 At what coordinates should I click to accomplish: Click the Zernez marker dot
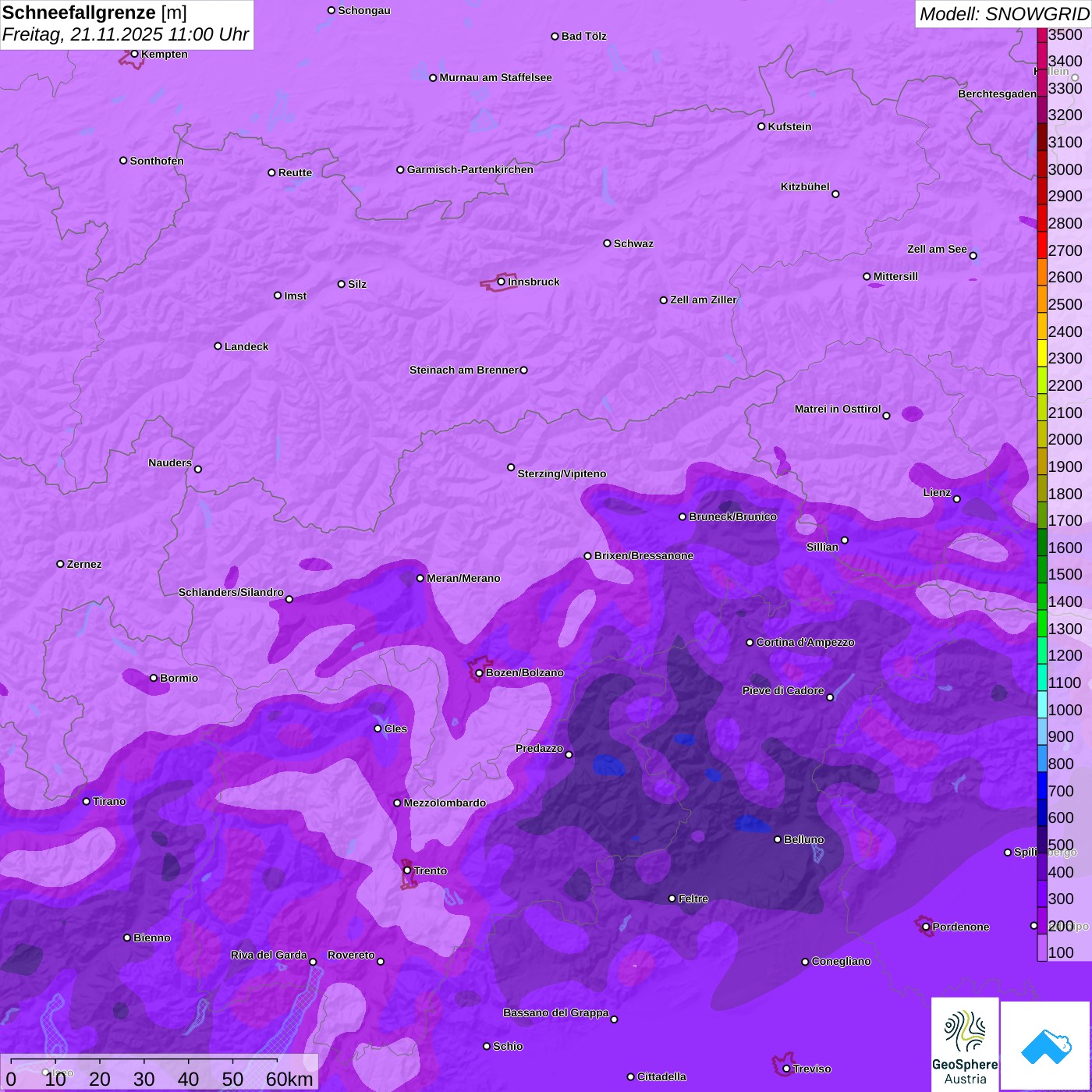coord(60,564)
